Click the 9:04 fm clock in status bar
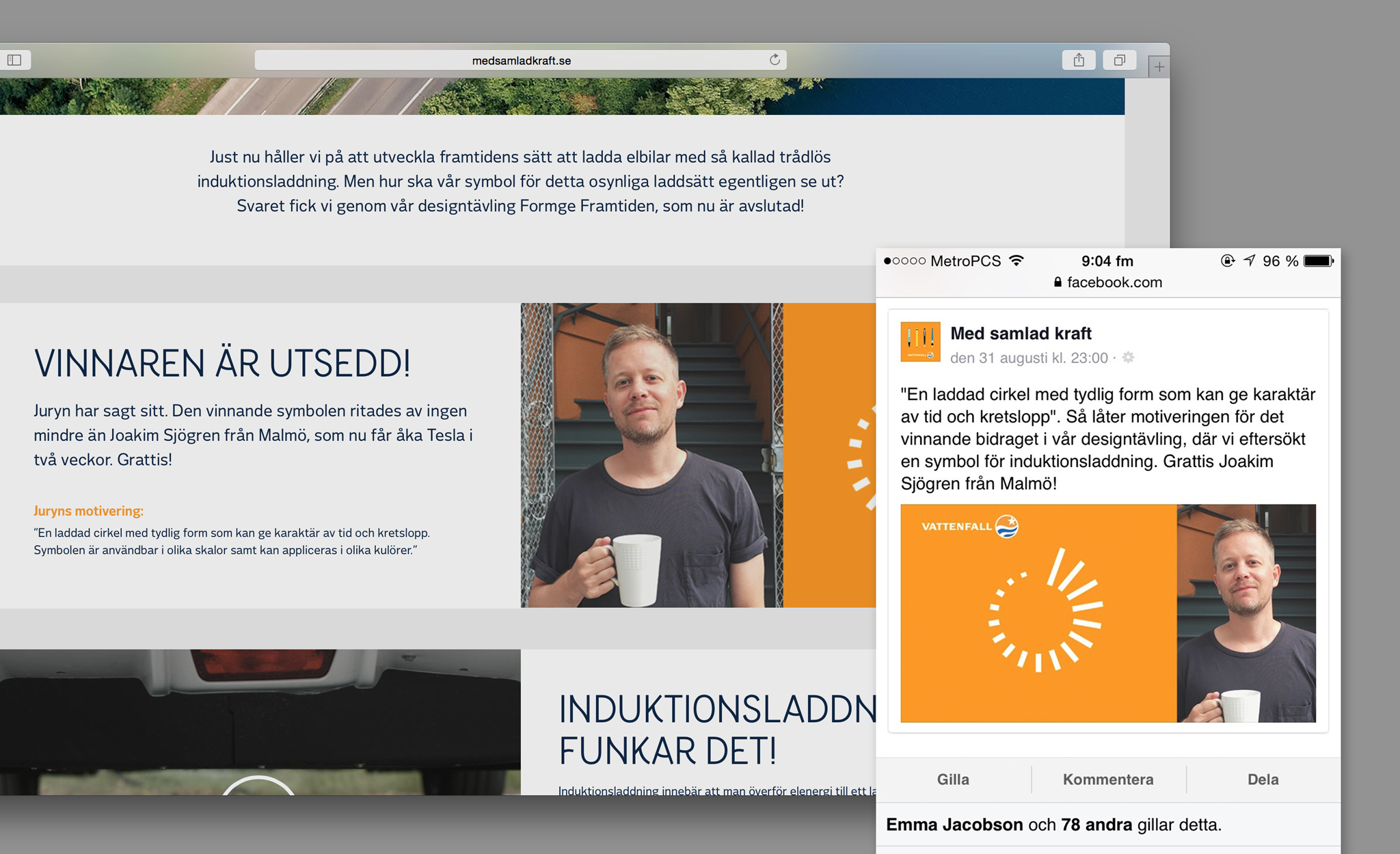1400x854 pixels. click(x=1107, y=261)
